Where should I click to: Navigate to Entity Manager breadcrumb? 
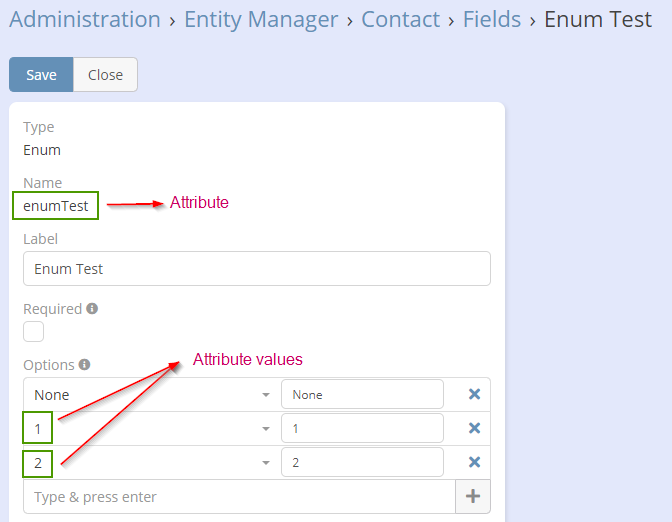261,19
